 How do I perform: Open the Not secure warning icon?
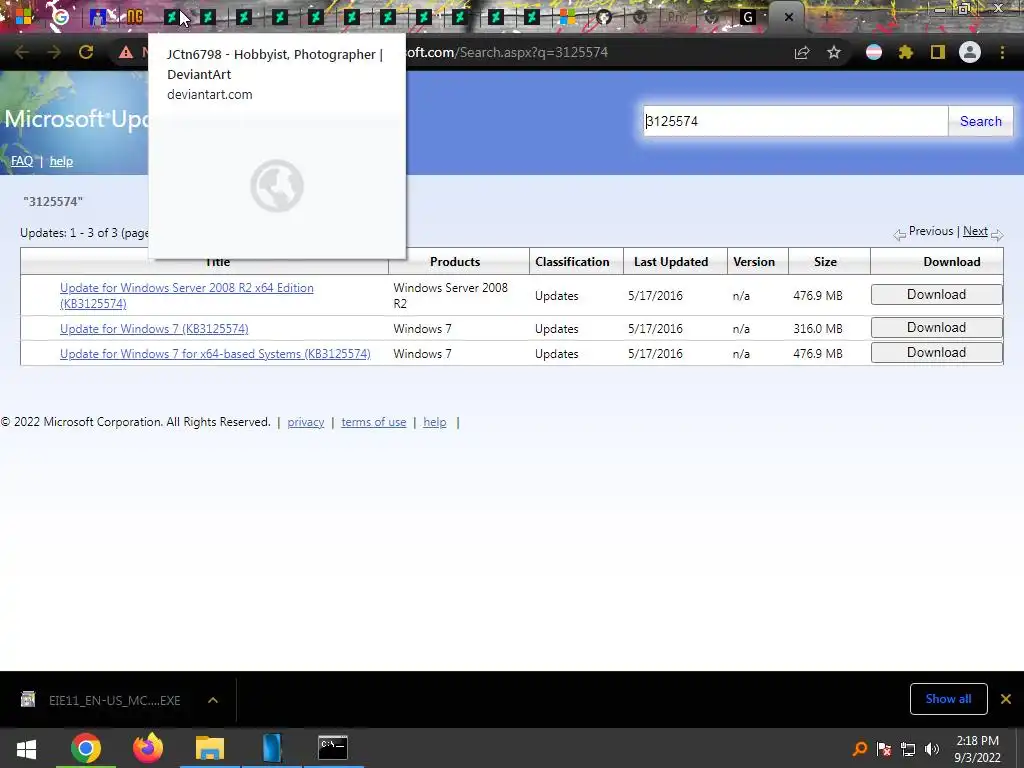click(x=125, y=52)
